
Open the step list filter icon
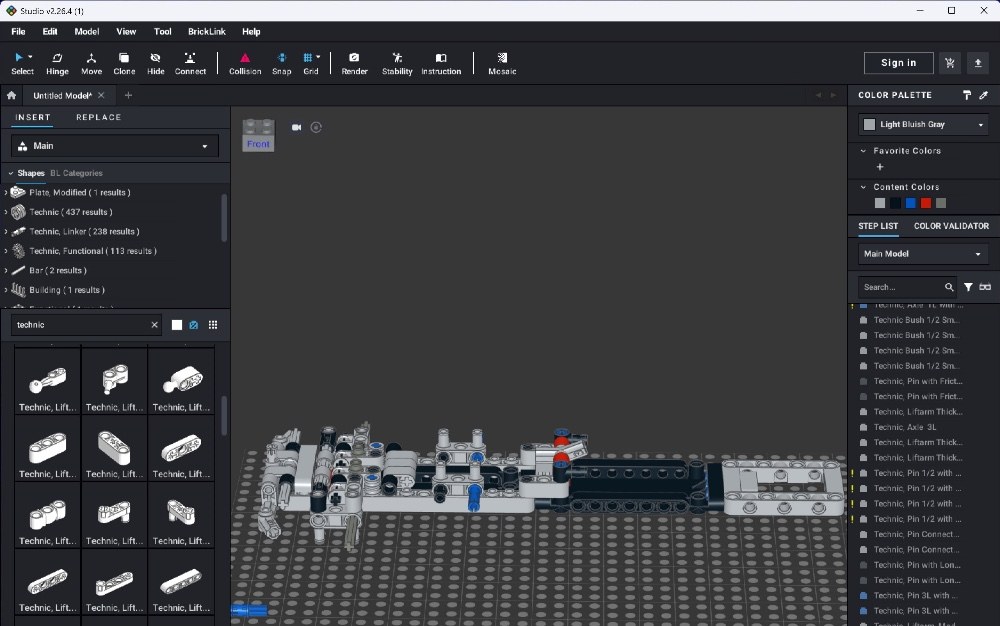[968, 288]
